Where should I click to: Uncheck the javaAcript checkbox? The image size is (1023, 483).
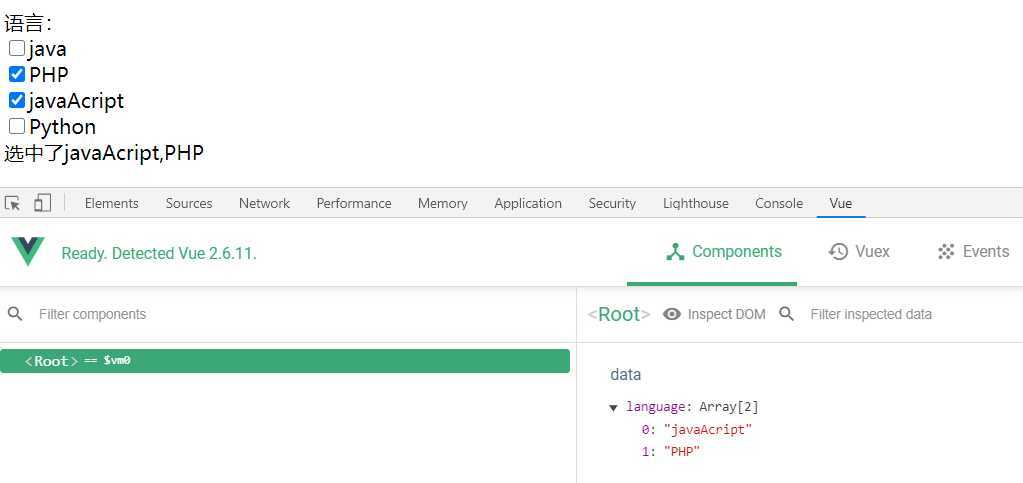click(17, 100)
